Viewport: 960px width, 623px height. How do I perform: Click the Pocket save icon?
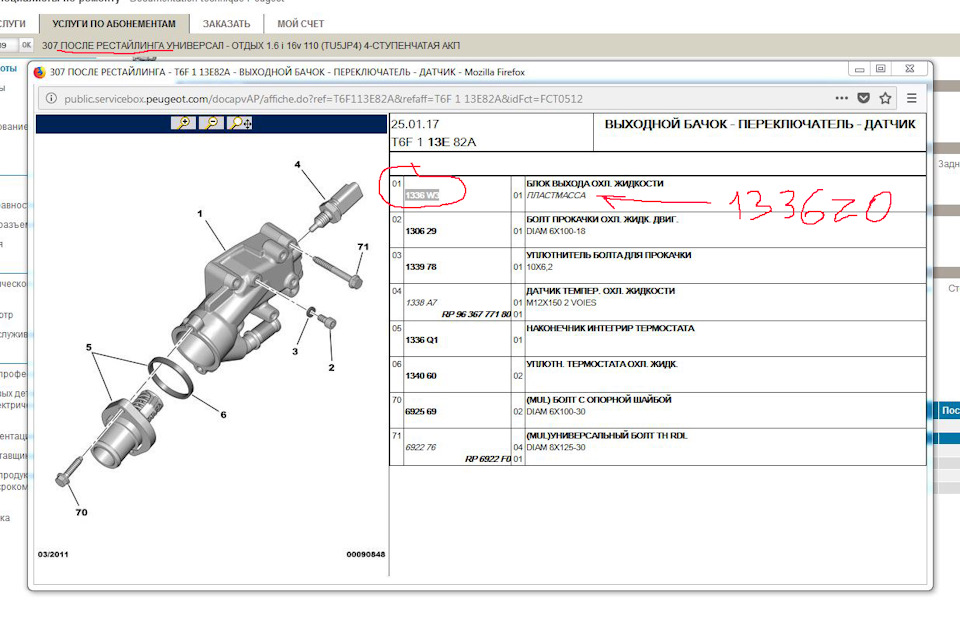click(863, 98)
